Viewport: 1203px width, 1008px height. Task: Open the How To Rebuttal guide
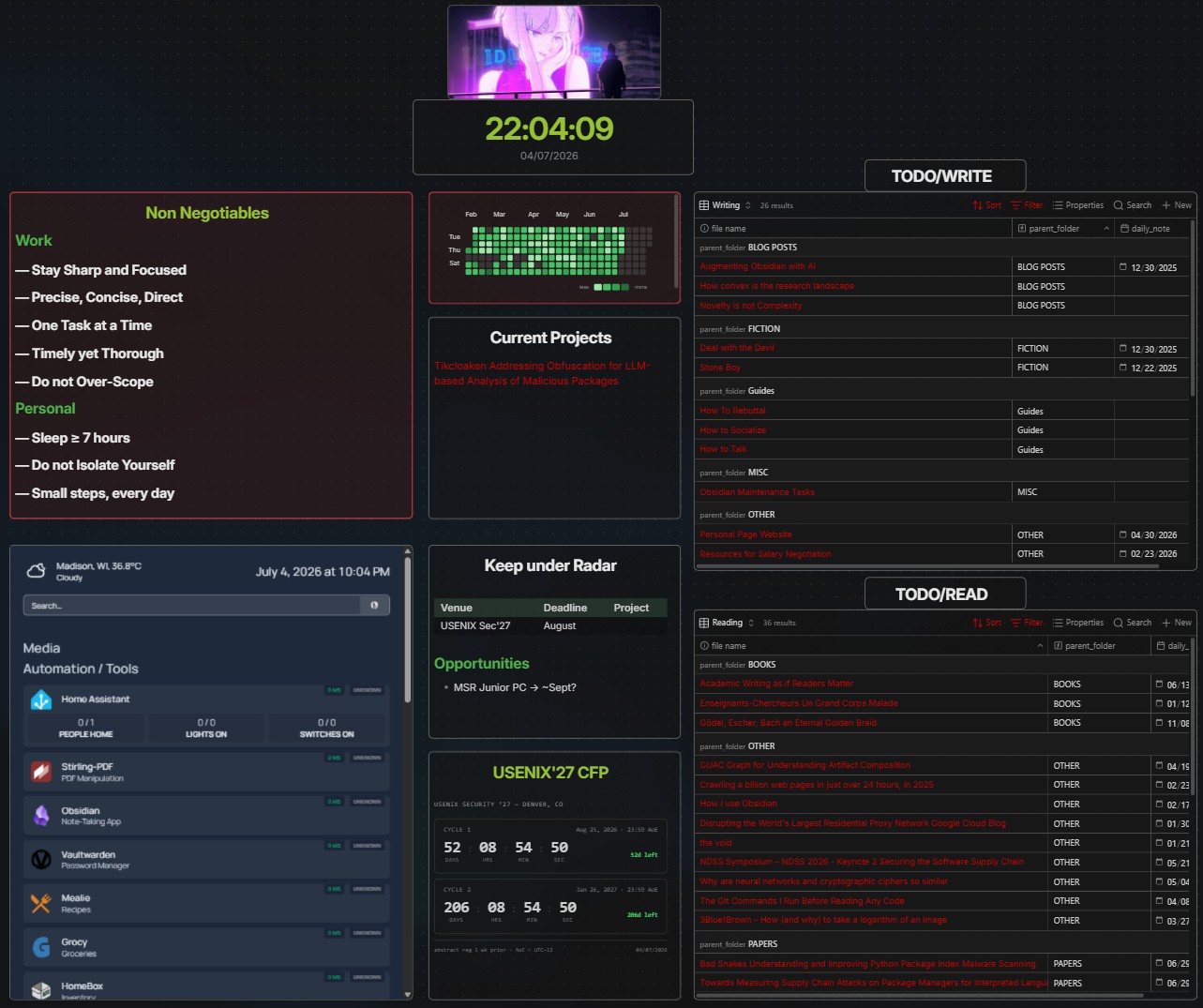(732, 411)
